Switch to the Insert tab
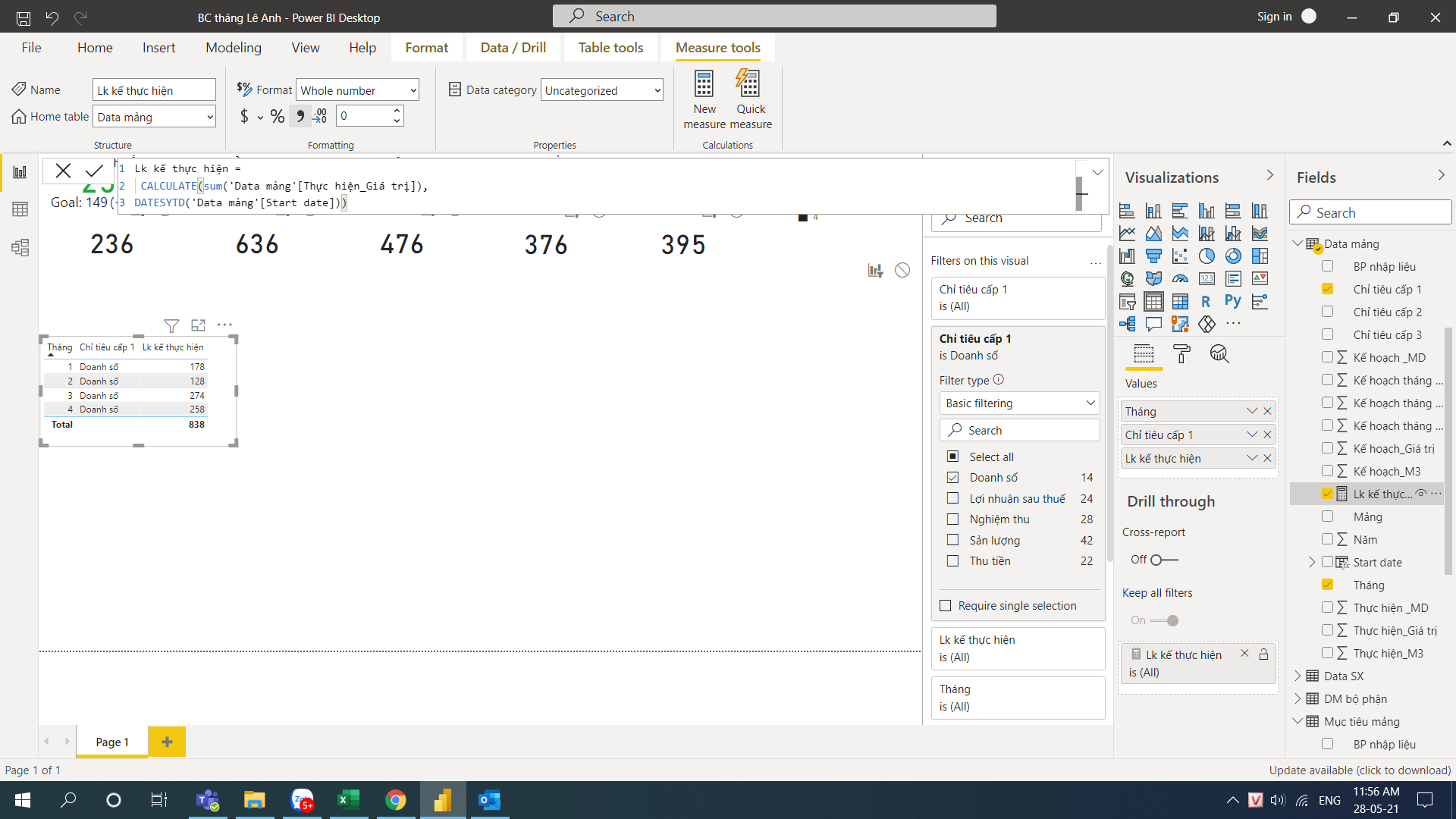1456x819 pixels. tap(158, 48)
